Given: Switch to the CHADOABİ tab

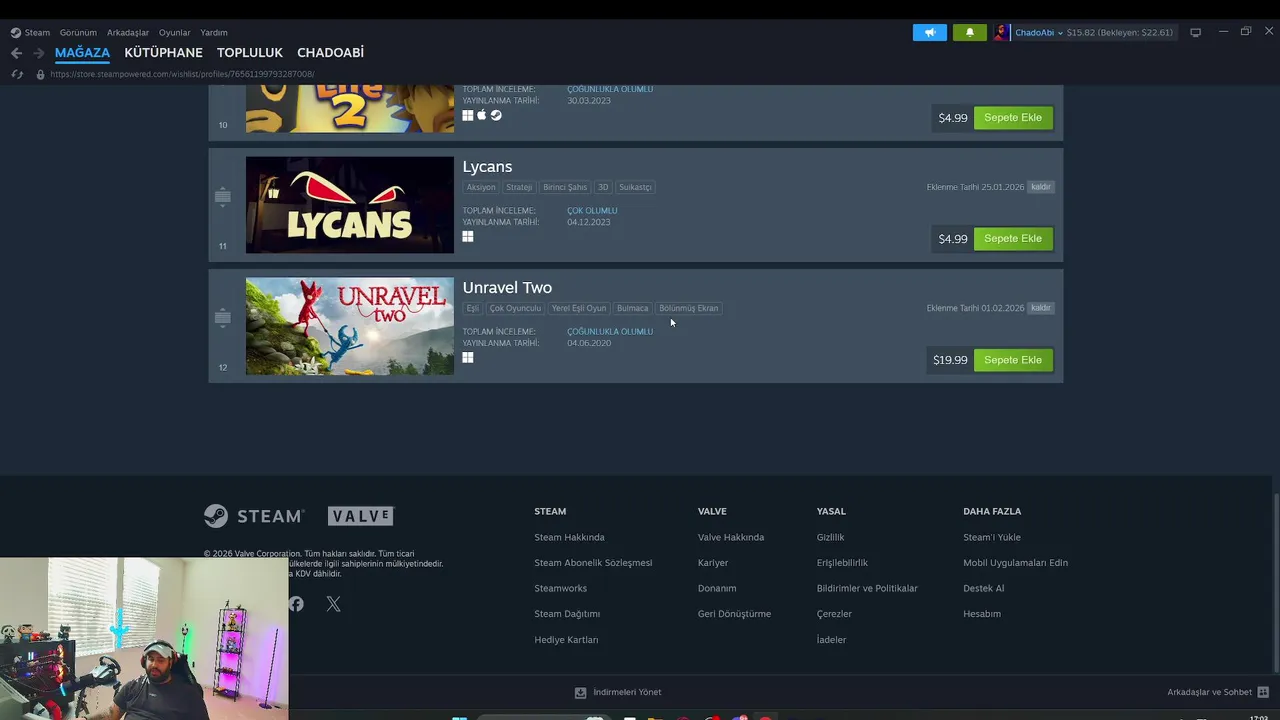Looking at the screenshot, I should (330, 52).
